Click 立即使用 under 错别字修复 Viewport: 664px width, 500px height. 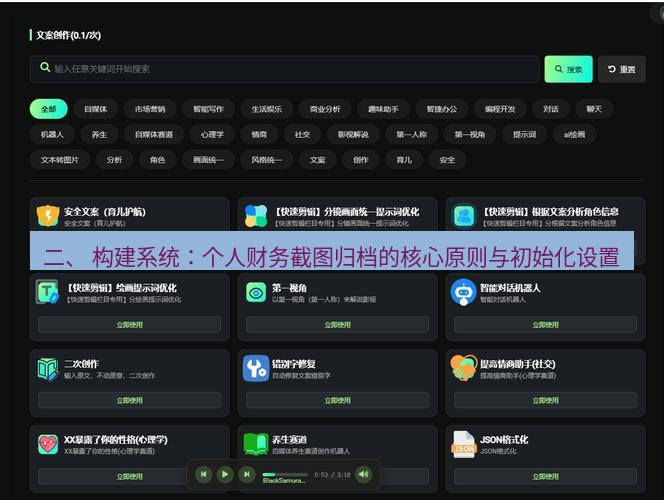(338, 400)
